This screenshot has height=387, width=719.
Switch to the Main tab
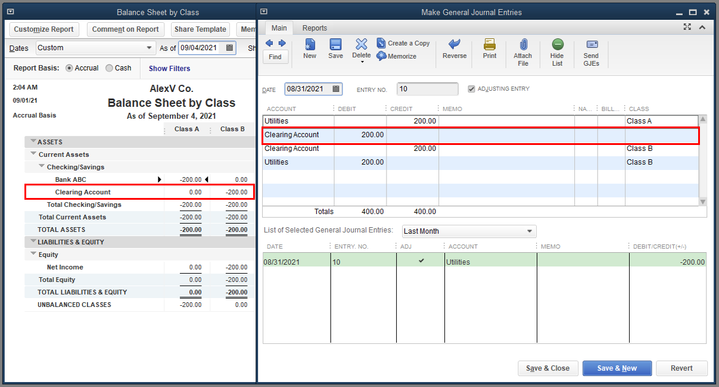[279, 28]
